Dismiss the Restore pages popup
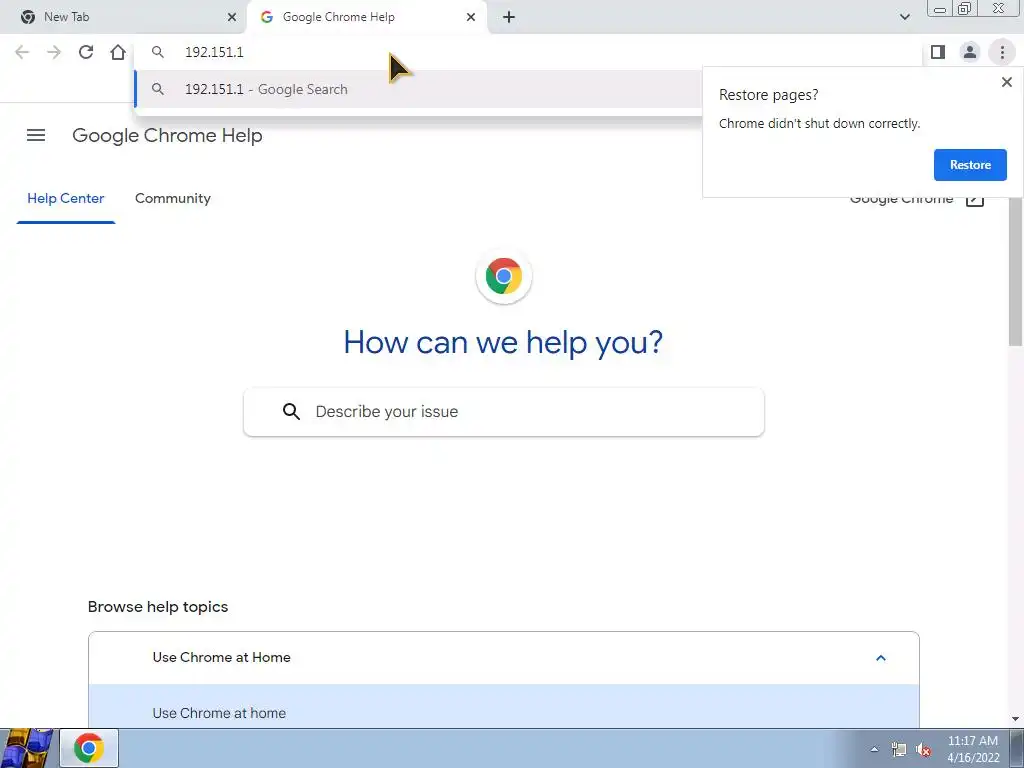This screenshot has width=1024, height=768. click(x=1007, y=82)
